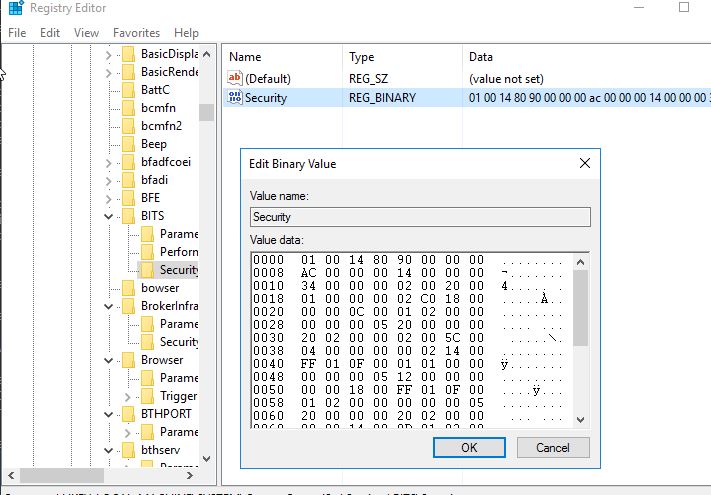Viewport: 711px width, 495px height.
Task: Open the File menu
Action: pos(17,33)
